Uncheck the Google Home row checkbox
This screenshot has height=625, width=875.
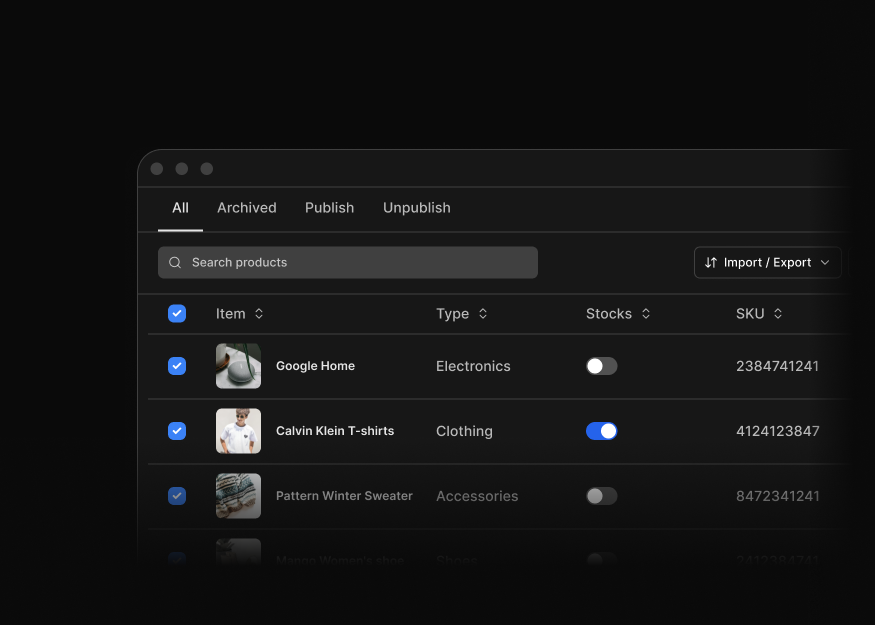177,366
